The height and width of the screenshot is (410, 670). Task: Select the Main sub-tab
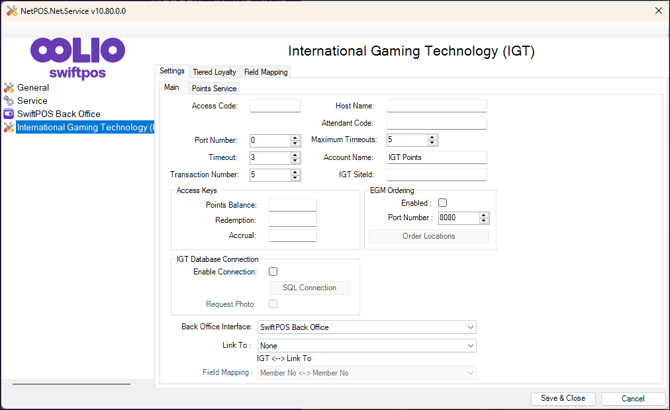[x=172, y=88]
